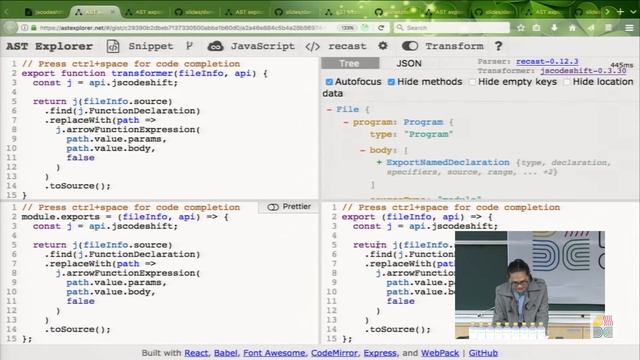The image size is (640, 360).
Task: Toggle the Prettier switch
Action: click(x=273, y=207)
